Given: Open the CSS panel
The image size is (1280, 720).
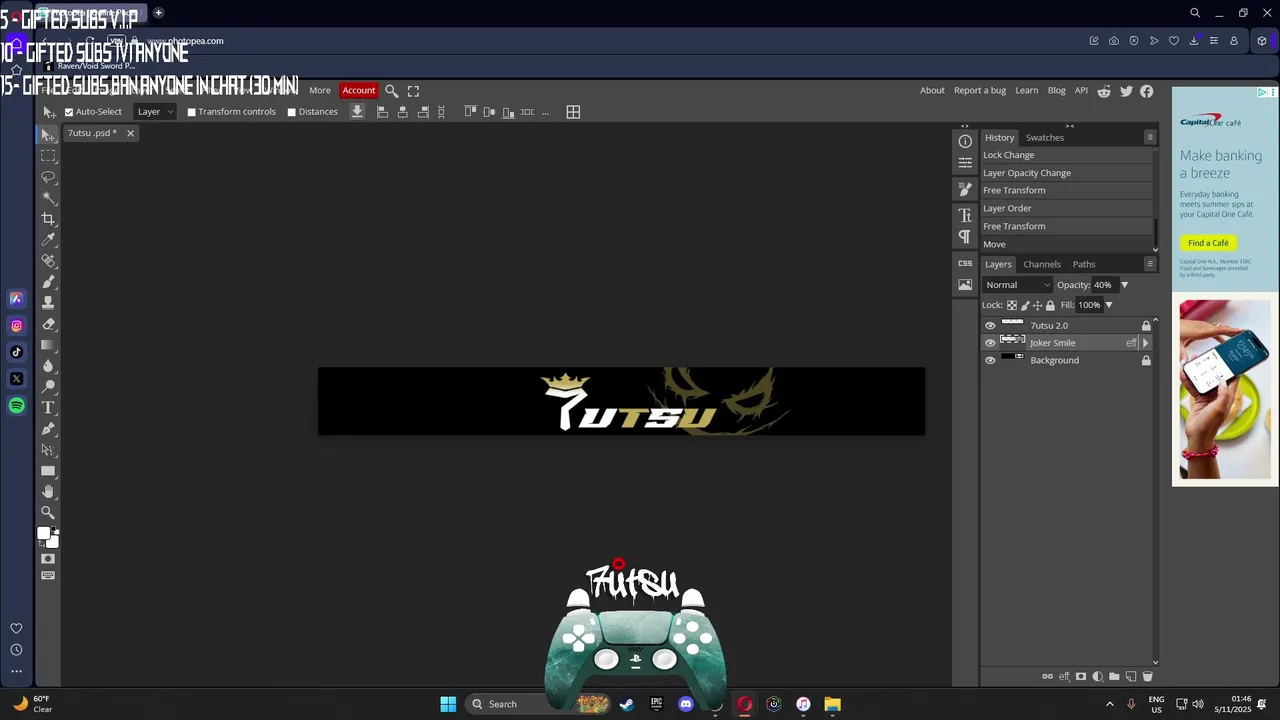Looking at the screenshot, I should 965,263.
